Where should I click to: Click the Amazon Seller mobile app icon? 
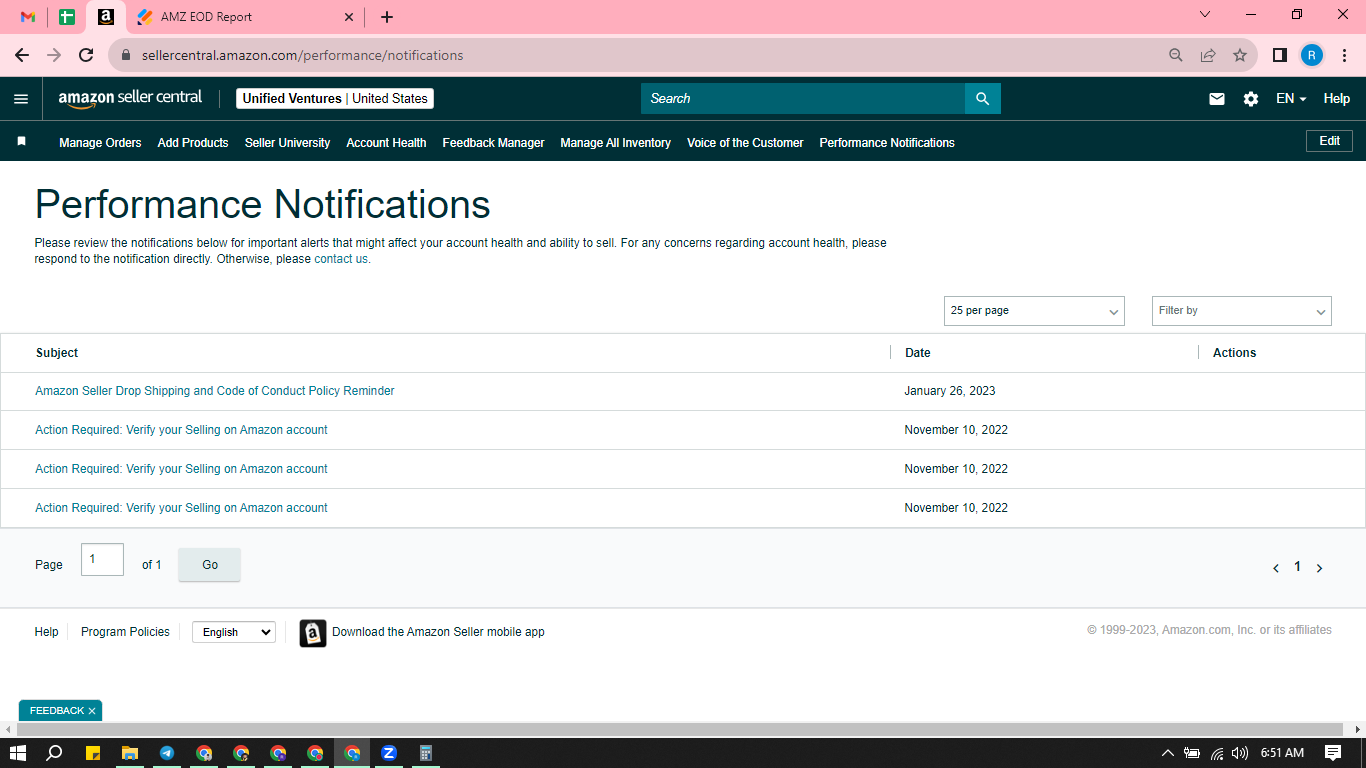click(313, 633)
